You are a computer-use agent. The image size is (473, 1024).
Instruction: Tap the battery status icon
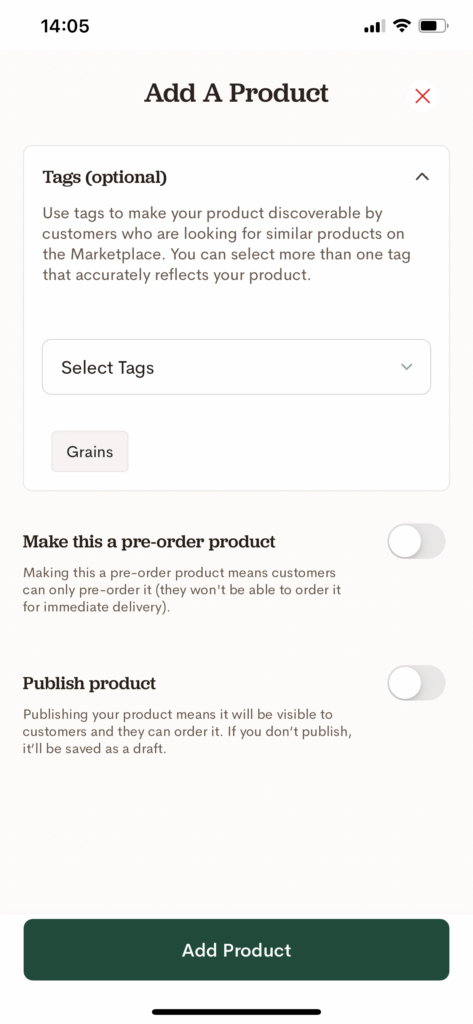pos(433,26)
